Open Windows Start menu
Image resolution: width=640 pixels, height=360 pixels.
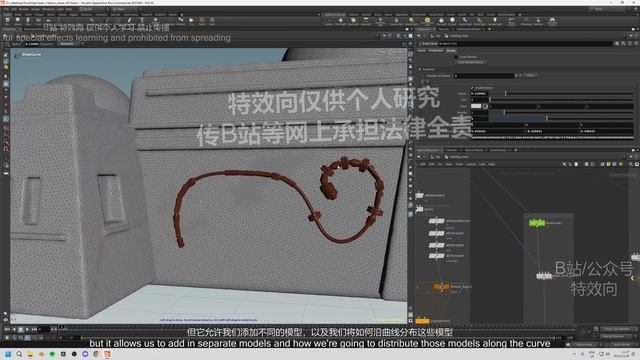8,354
